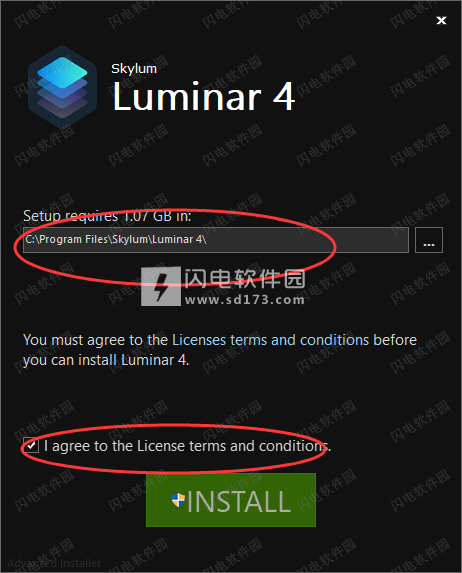Close the Luminar 4 installer window
Image resolution: width=462 pixels, height=573 pixels.
pos(442,20)
